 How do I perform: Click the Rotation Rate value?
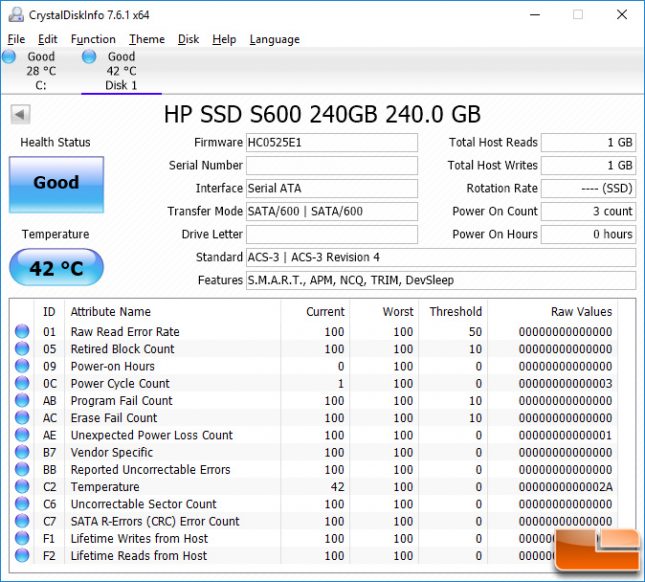pyautogui.click(x=588, y=188)
